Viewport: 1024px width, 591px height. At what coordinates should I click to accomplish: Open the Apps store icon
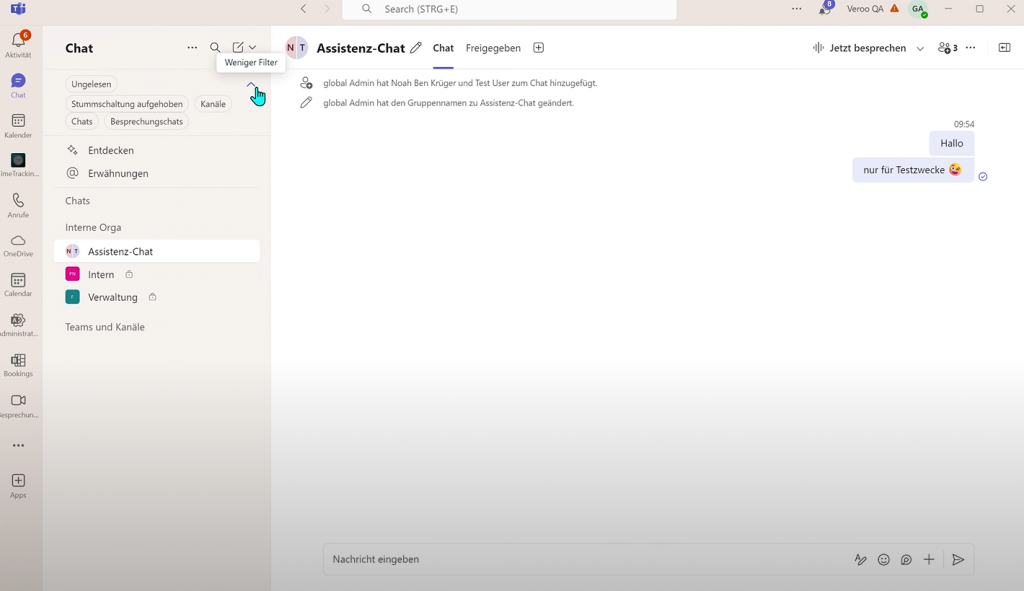pos(18,486)
